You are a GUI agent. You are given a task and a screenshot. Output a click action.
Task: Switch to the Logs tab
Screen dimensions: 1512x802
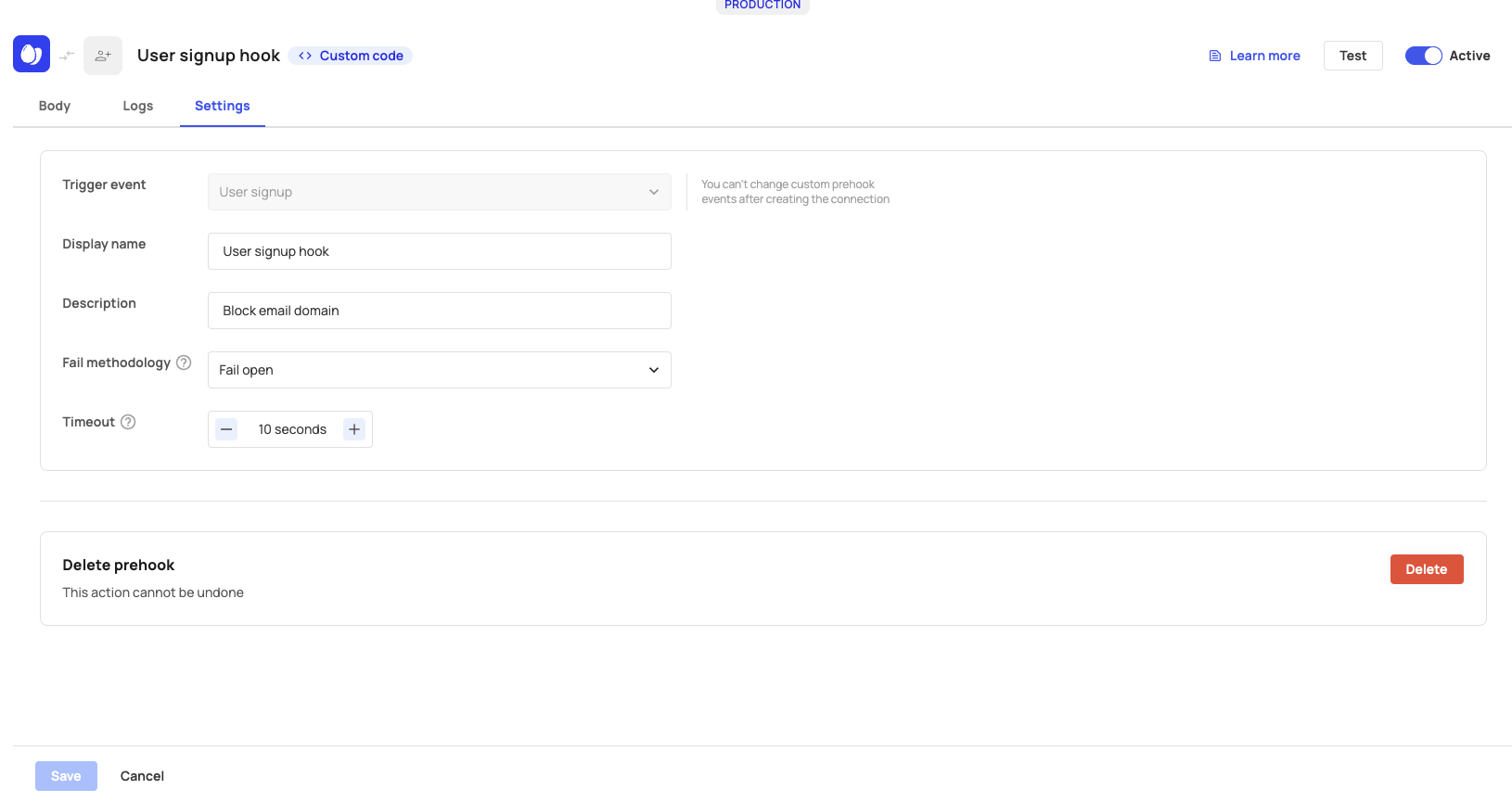click(138, 106)
